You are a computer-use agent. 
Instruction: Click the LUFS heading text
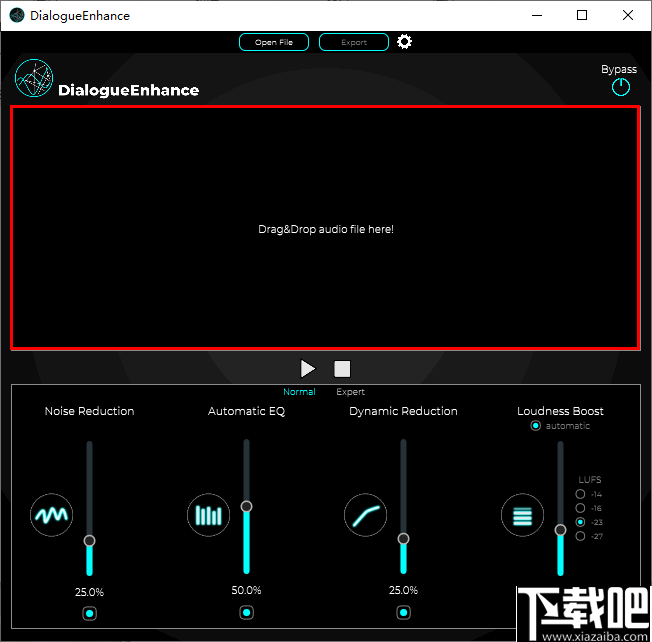click(590, 479)
